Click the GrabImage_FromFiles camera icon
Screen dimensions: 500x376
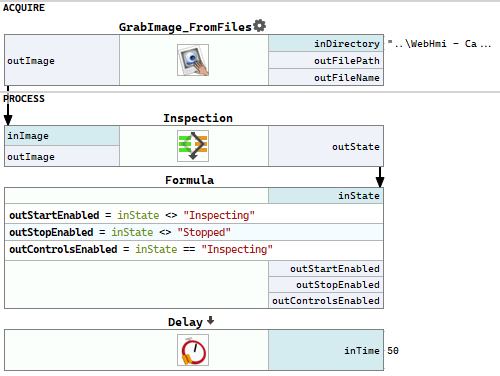pos(193,60)
